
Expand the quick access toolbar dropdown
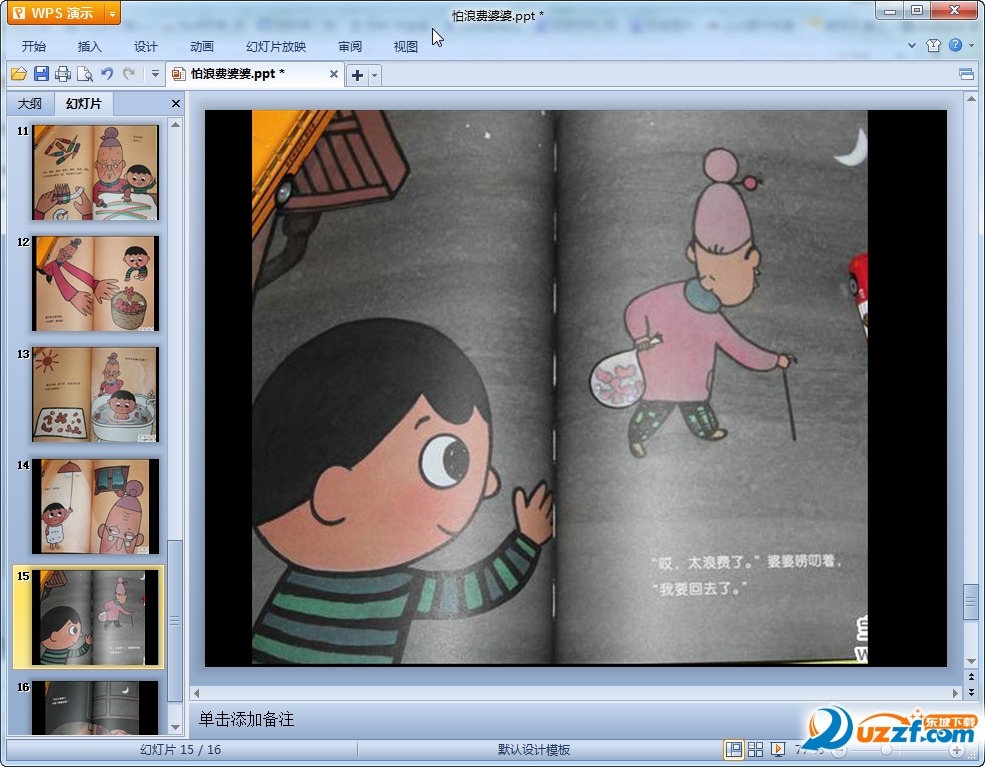pos(155,74)
